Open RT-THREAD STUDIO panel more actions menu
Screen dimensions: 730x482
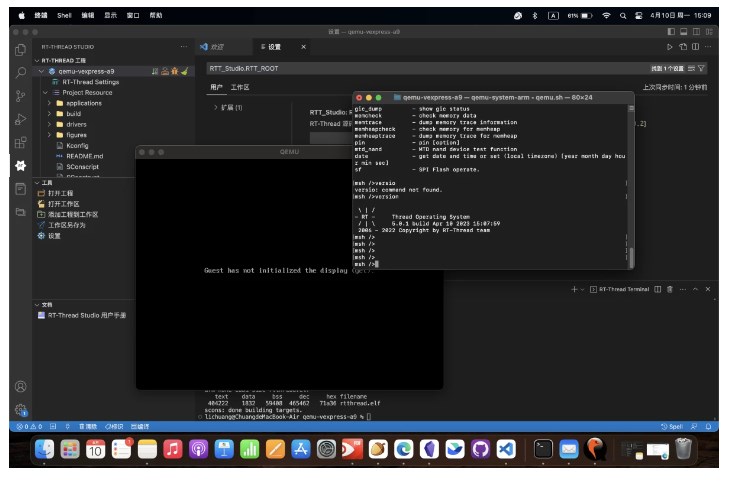click(x=184, y=47)
